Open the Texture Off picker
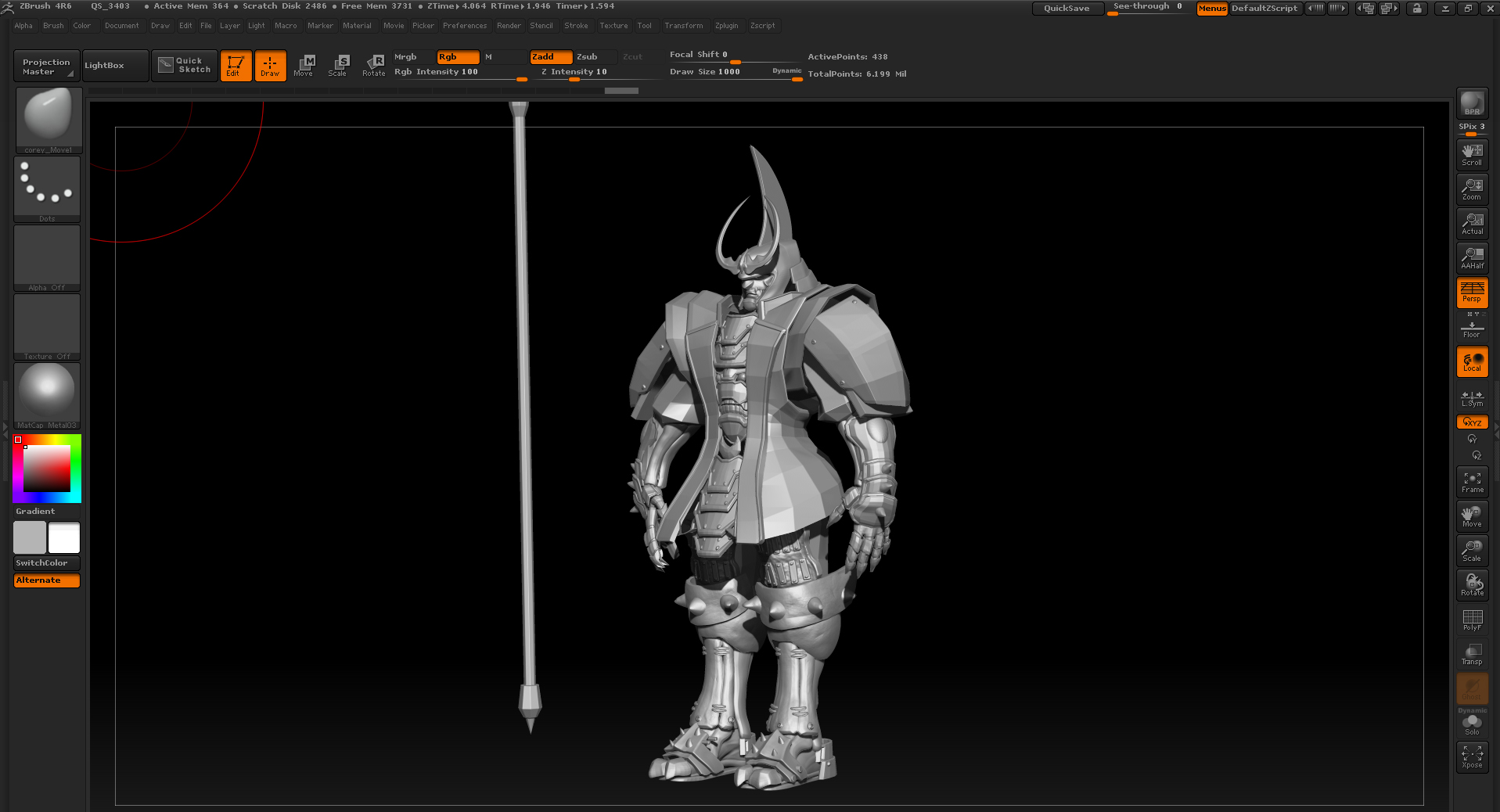 click(47, 327)
